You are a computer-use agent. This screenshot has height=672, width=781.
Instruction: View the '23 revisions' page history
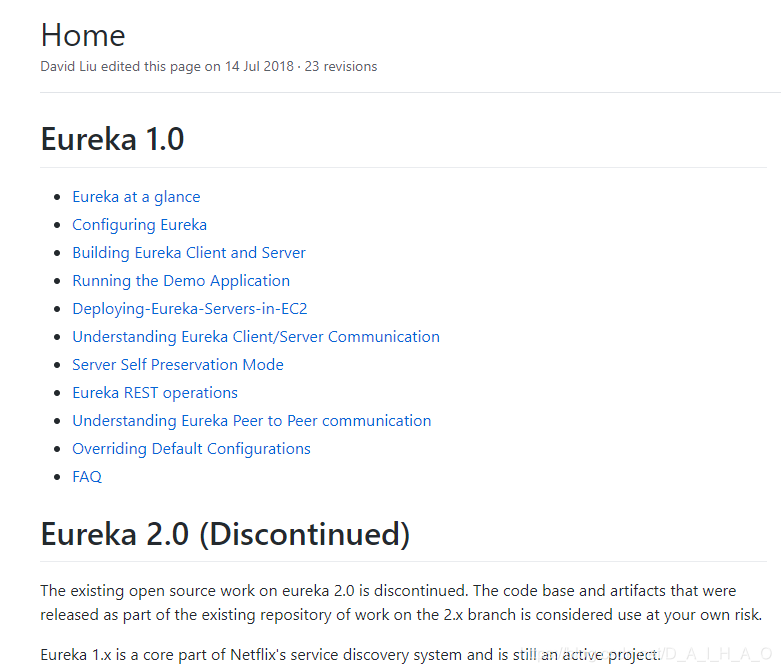point(341,66)
